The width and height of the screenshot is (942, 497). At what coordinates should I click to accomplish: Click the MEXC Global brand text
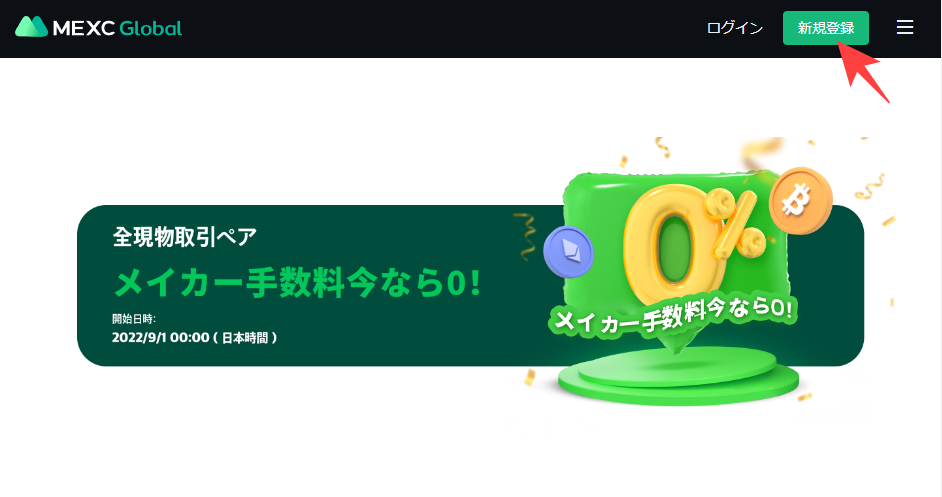pos(117,28)
